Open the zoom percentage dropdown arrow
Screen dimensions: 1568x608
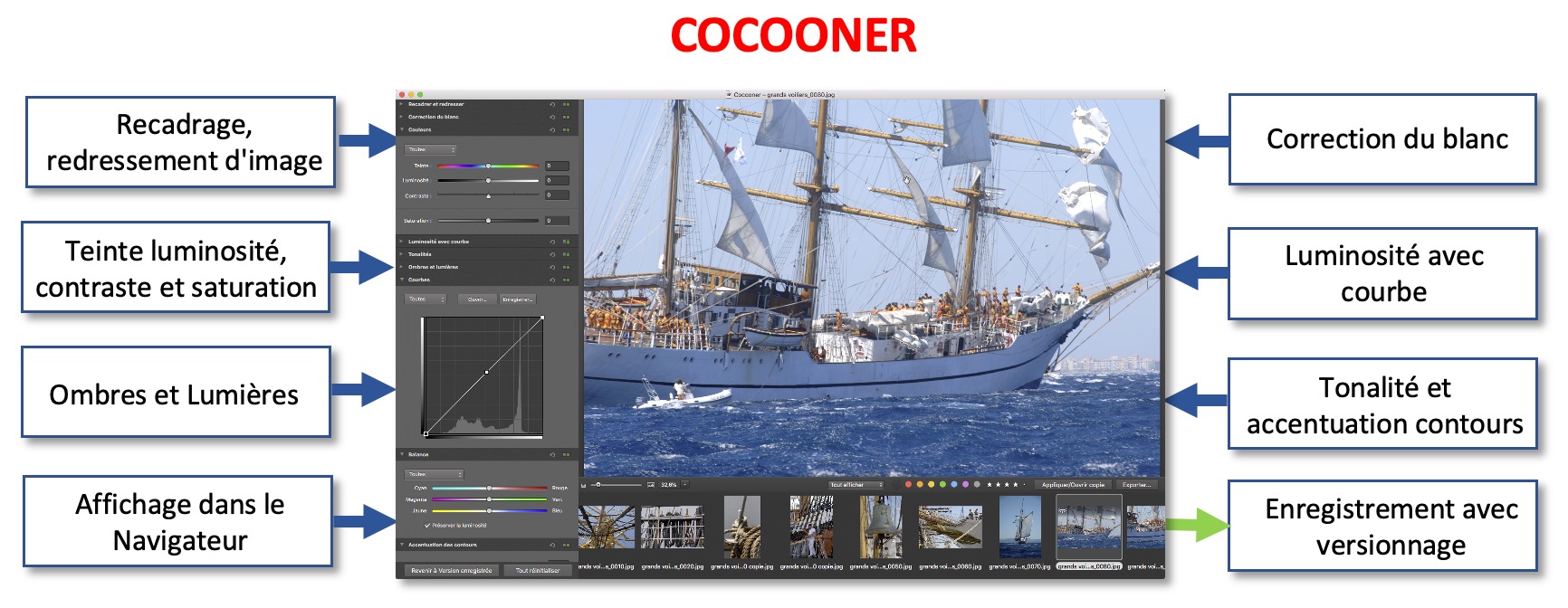click(685, 484)
